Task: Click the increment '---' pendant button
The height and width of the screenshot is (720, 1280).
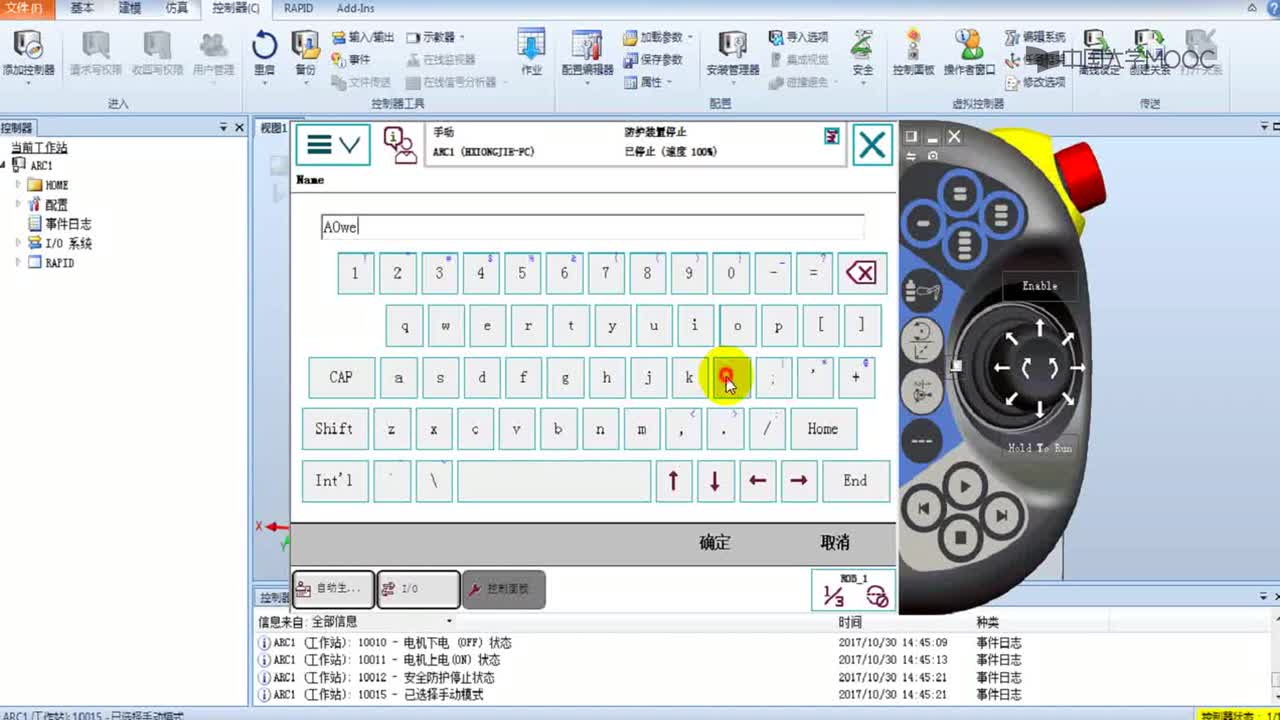Action: point(921,441)
